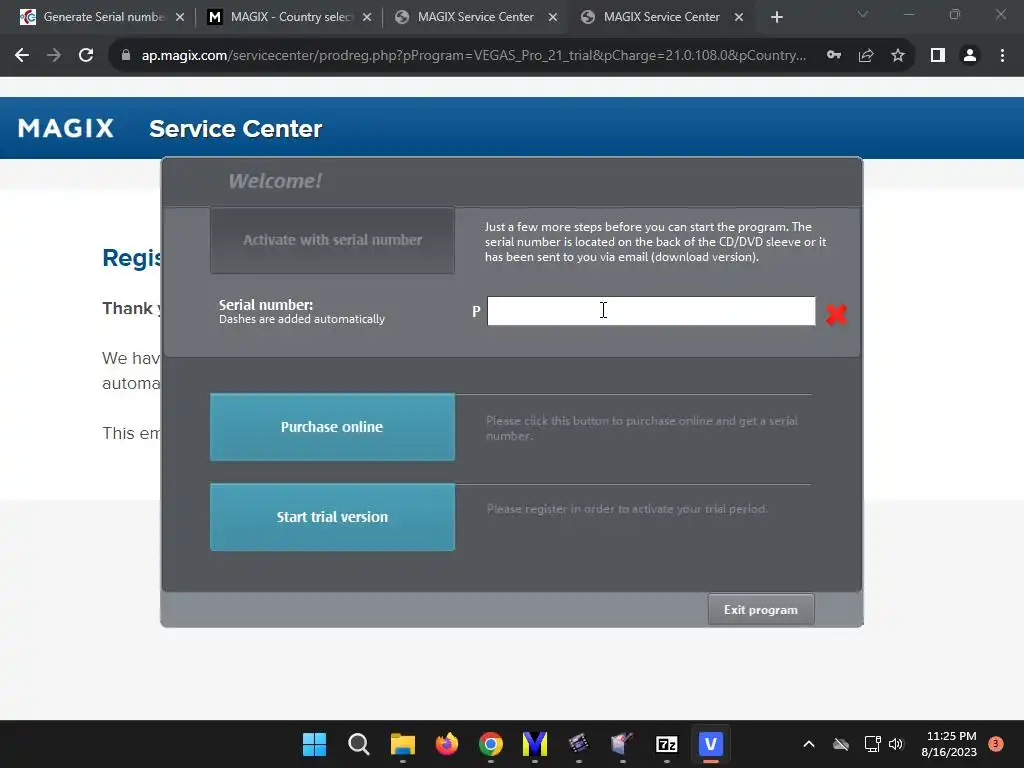1024x768 pixels.
Task: Click the red X next to serial field
Action: coord(836,314)
